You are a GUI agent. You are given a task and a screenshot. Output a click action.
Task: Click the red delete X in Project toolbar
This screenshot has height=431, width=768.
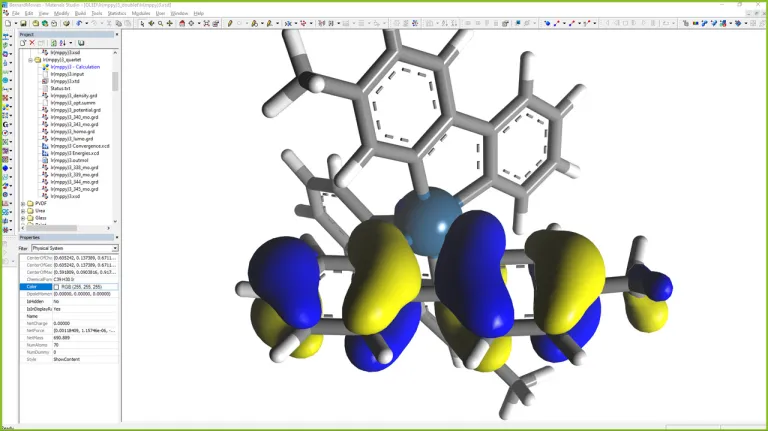[32, 43]
